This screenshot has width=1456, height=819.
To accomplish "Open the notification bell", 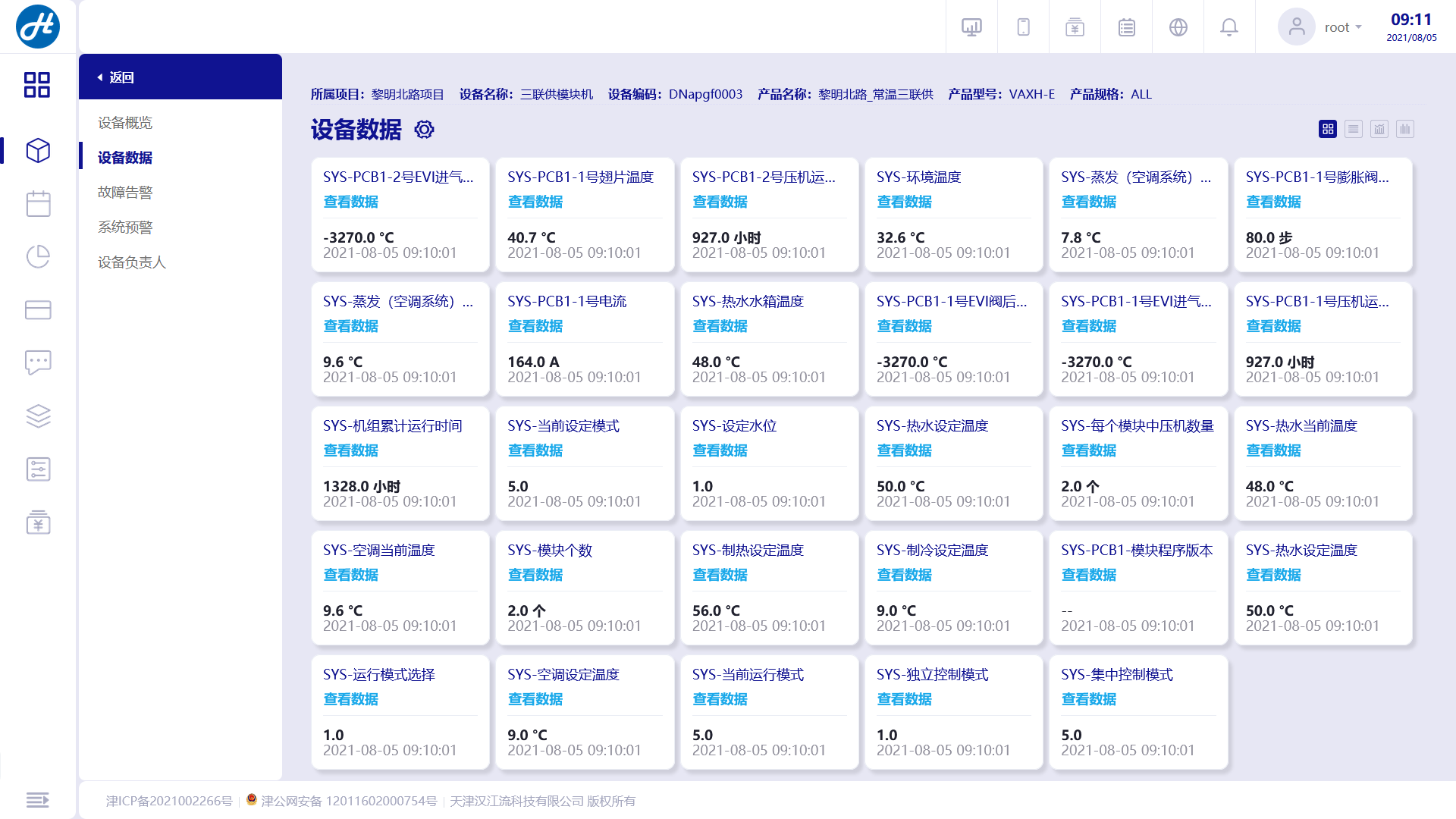I will click(x=1229, y=27).
